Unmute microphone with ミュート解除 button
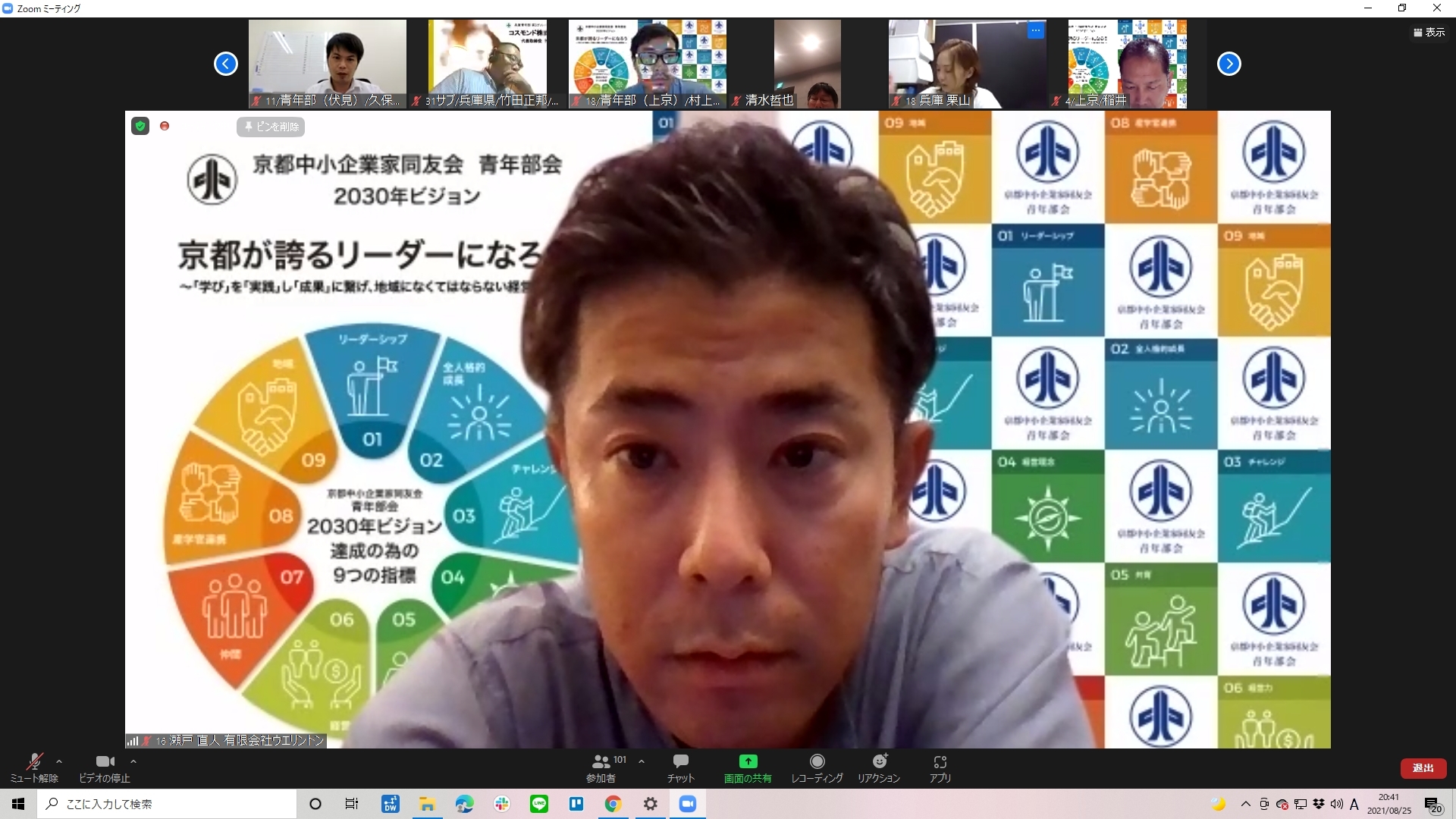The width and height of the screenshot is (1456, 819). 34,767
